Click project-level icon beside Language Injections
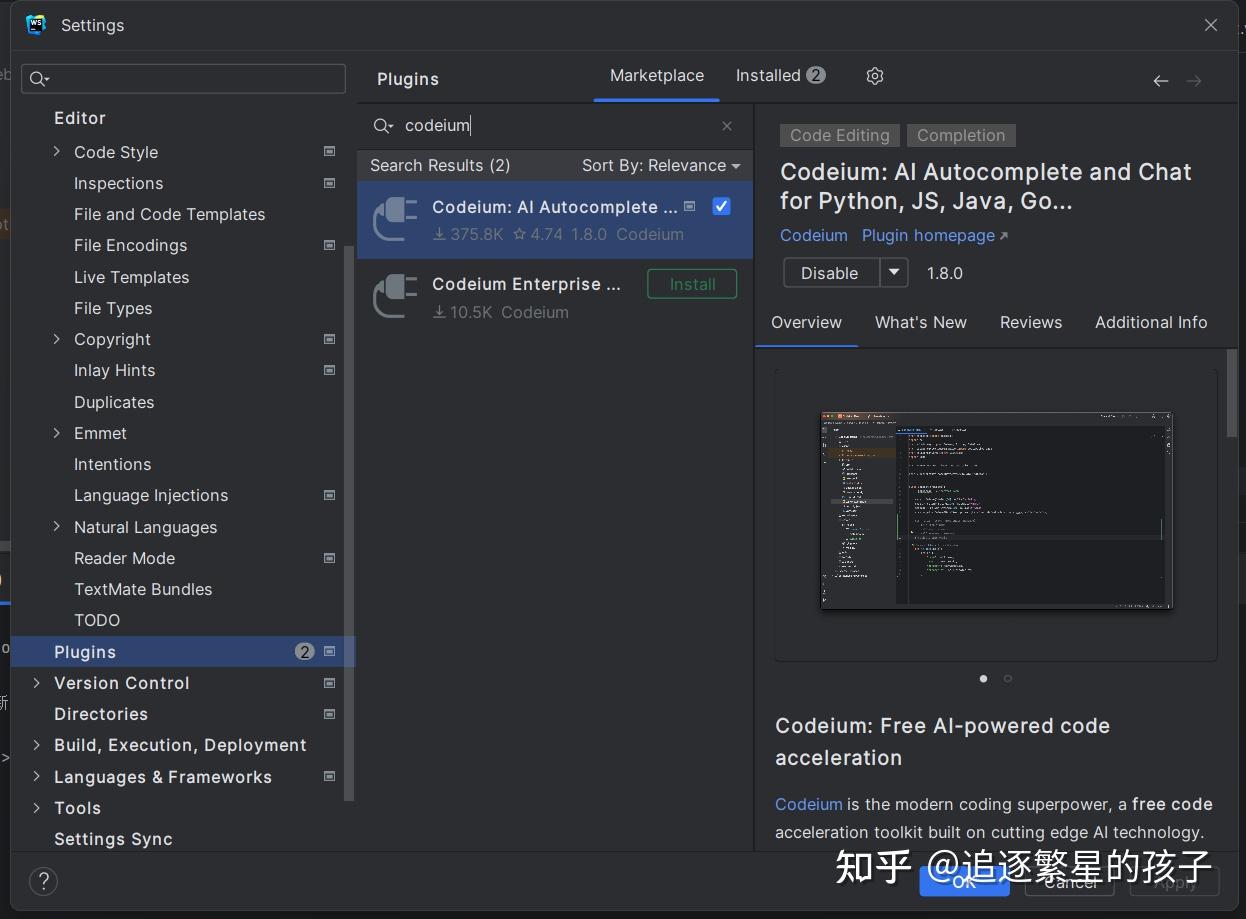1246x919 pixels. 329,495
